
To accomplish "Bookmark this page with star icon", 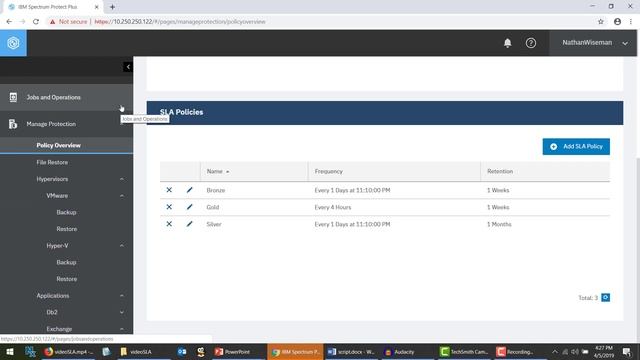I will coord(600,22).
